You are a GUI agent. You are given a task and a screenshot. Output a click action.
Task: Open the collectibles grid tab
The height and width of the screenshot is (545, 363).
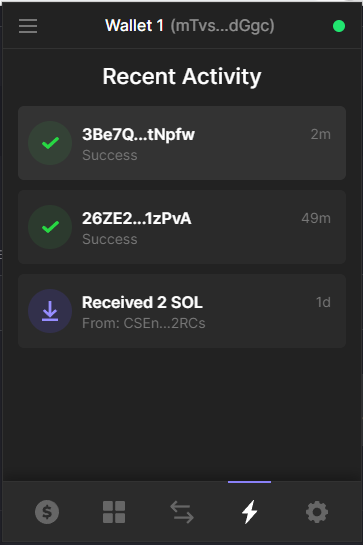(x=114, y=512)
